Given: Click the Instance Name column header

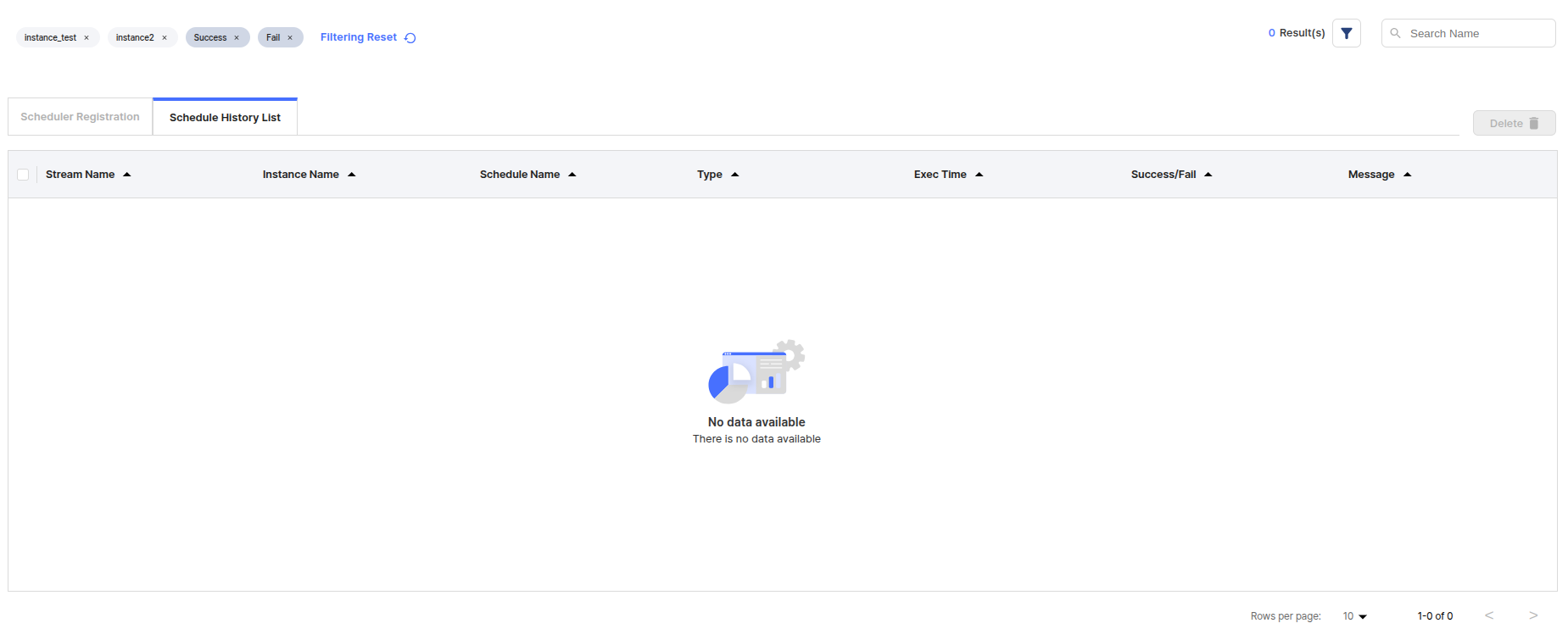Looking at the screenshot, I should [301, 175].
